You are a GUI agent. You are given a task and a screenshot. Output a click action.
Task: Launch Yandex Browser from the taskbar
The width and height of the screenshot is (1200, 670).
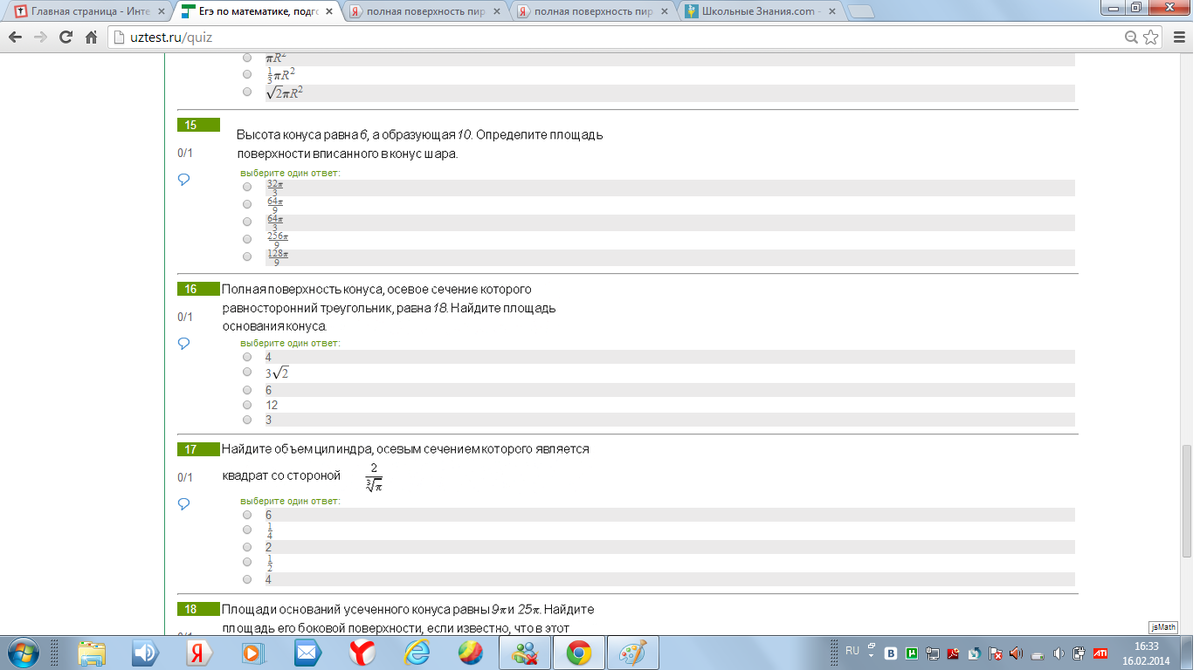[x=361, y=654]
